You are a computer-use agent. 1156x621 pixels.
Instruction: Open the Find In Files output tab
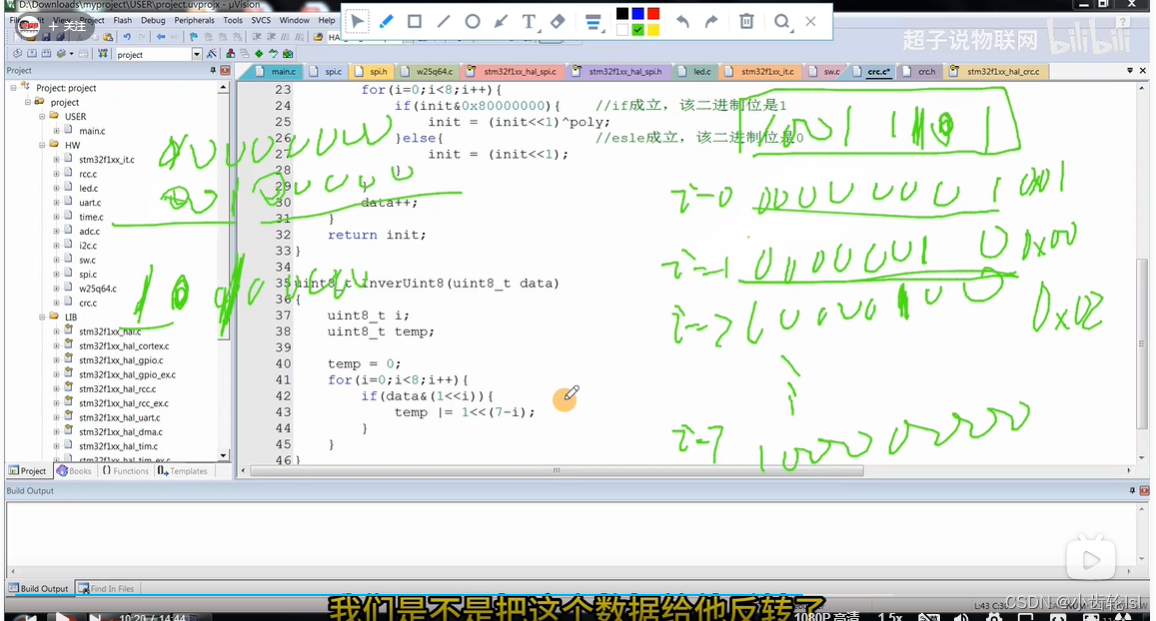point(107,589)
